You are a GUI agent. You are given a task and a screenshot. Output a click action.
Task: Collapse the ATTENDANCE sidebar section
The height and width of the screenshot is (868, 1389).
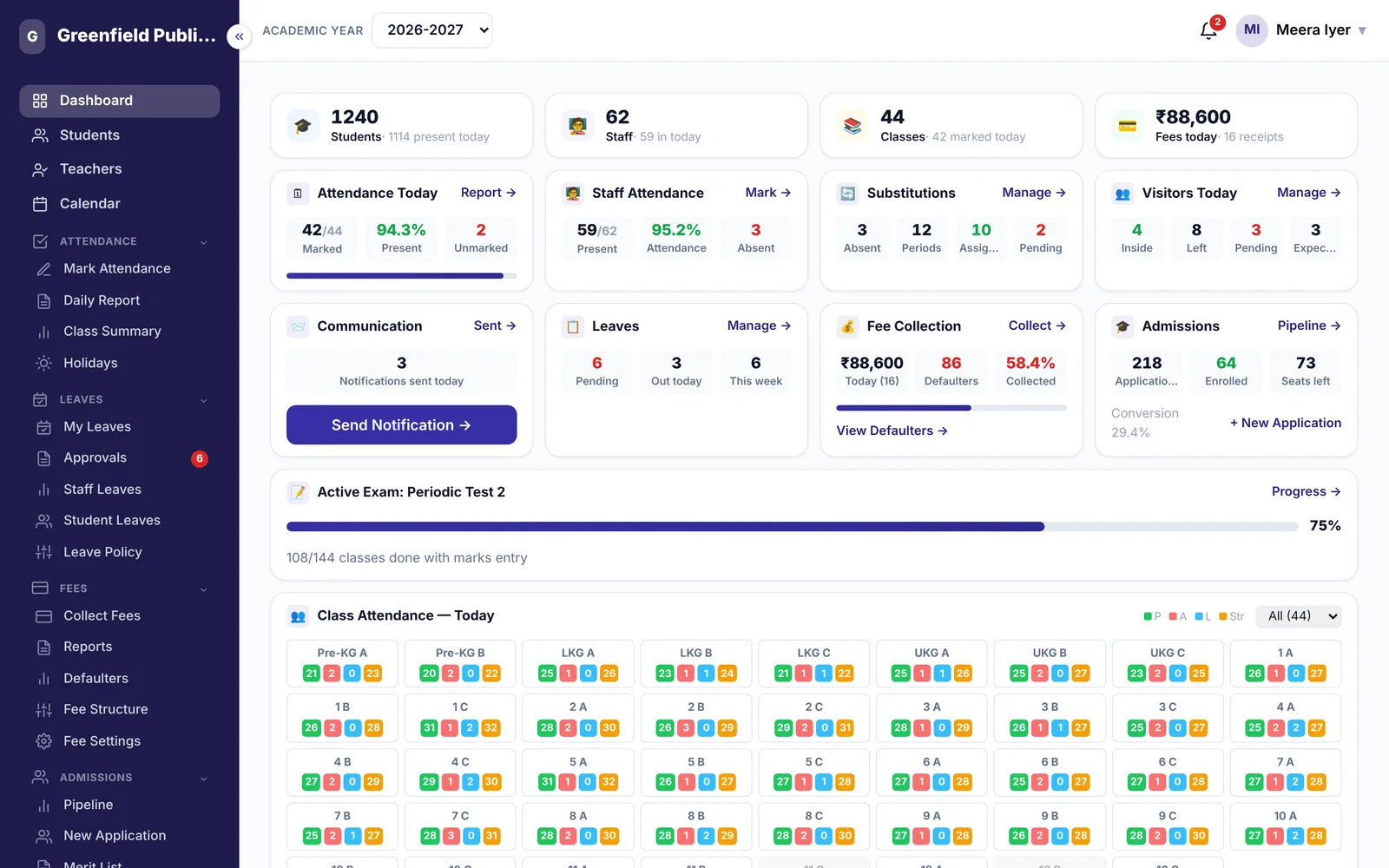(204, 242)
